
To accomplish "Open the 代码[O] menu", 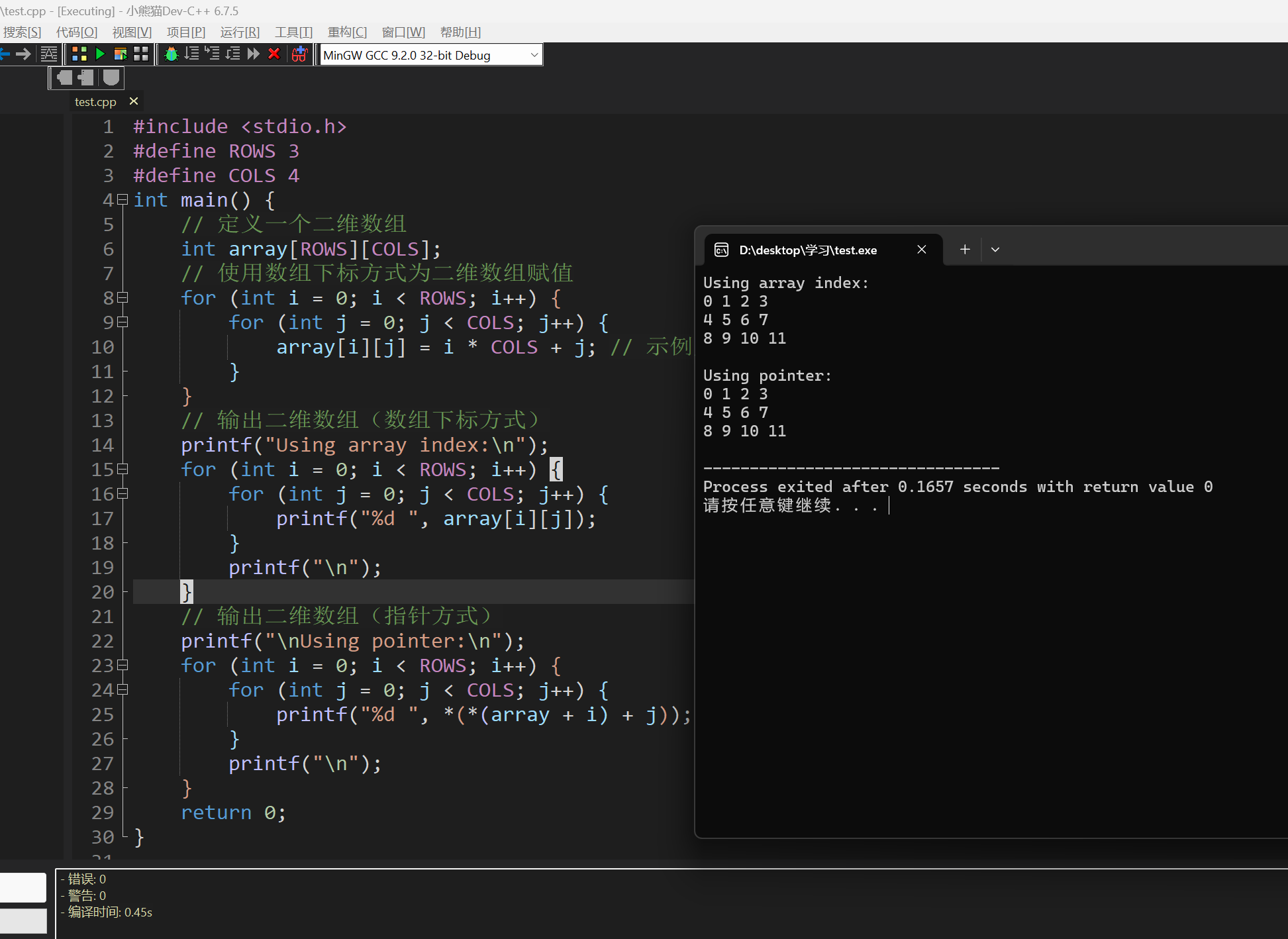I will (77, 32).
